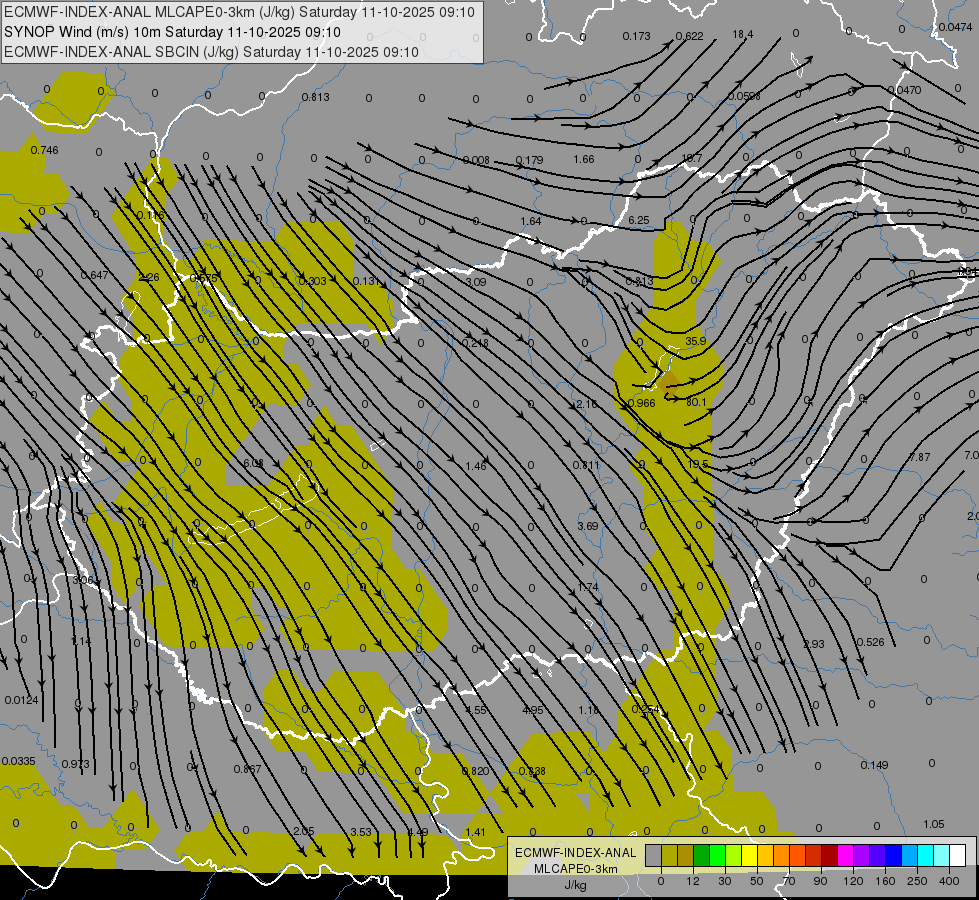Viewport: 979px width, 900px height.
Task: Click the gray swatch in the MLCAPE legend
Action: click(653, 855)
